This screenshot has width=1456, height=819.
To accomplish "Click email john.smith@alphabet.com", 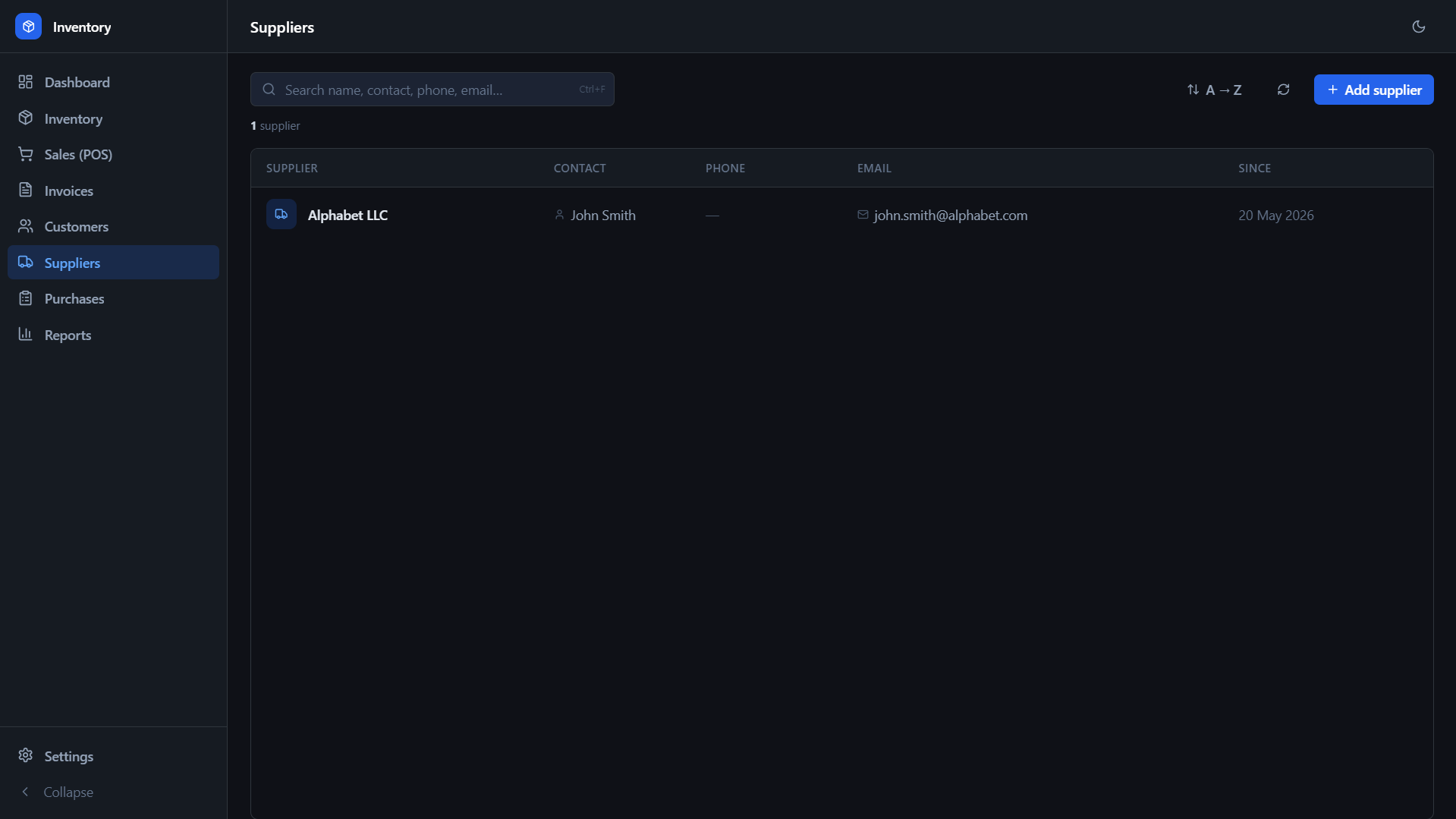I will [x=950, y=215].
